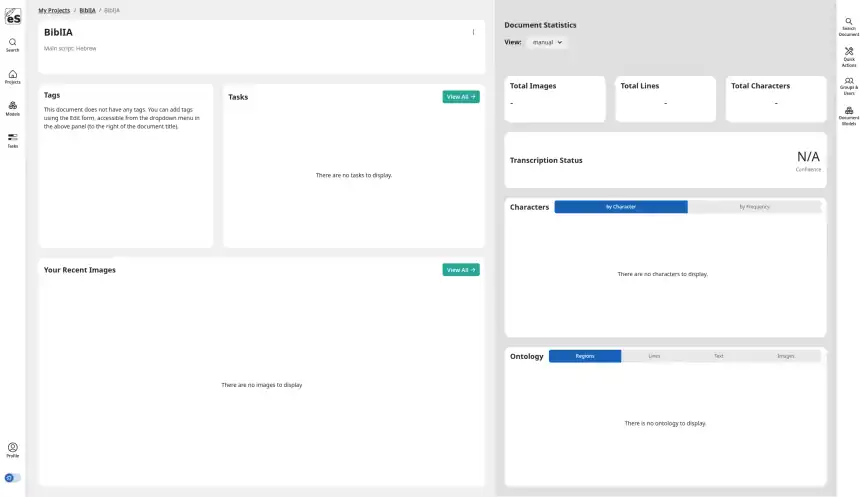This screenshot has width=862, height=497.
Task: Open the BiblIA document options menu
Action: point(473,32)
